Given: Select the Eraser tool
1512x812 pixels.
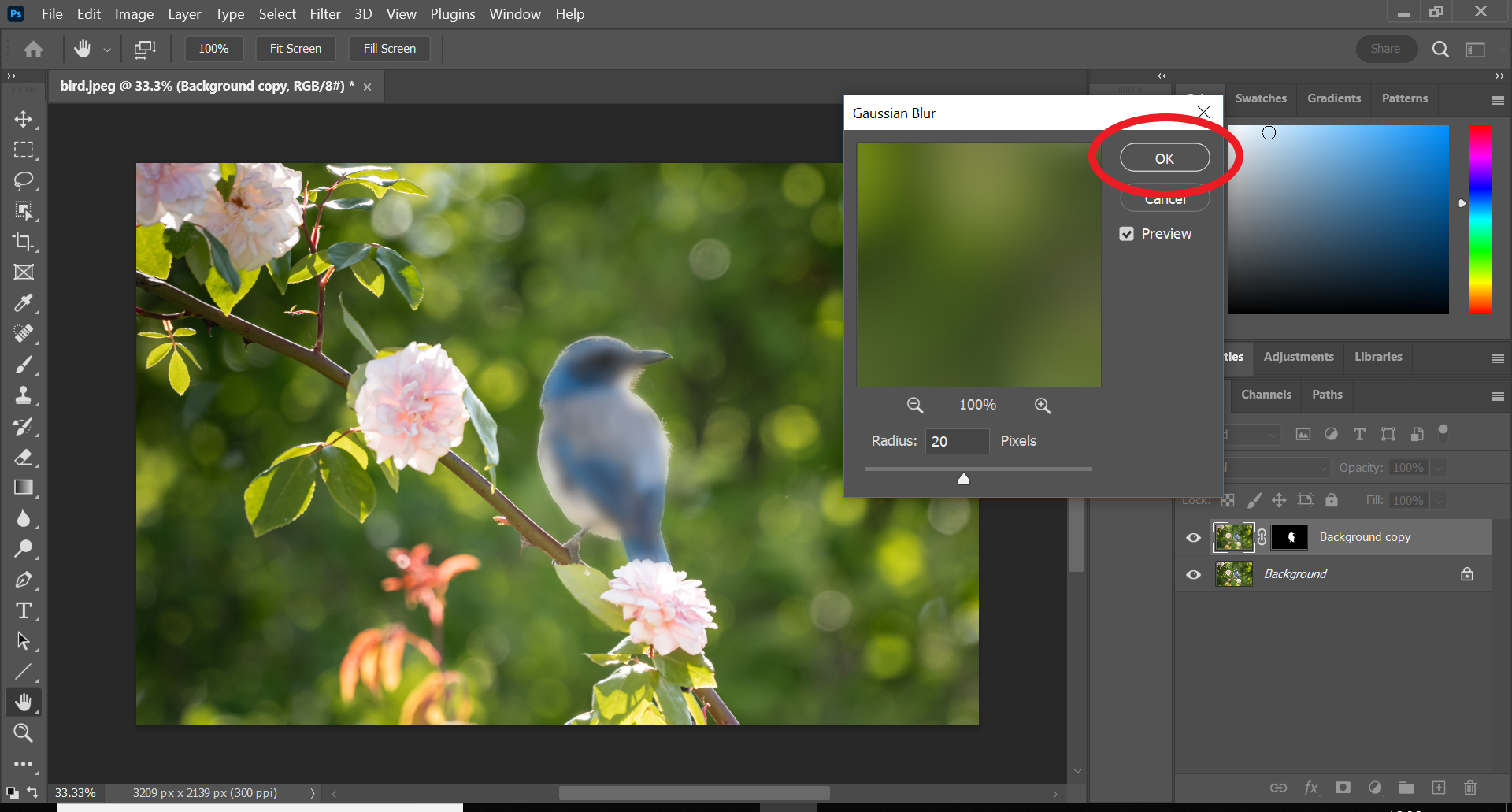Looking at the screenshot, I should click(24, 457).
